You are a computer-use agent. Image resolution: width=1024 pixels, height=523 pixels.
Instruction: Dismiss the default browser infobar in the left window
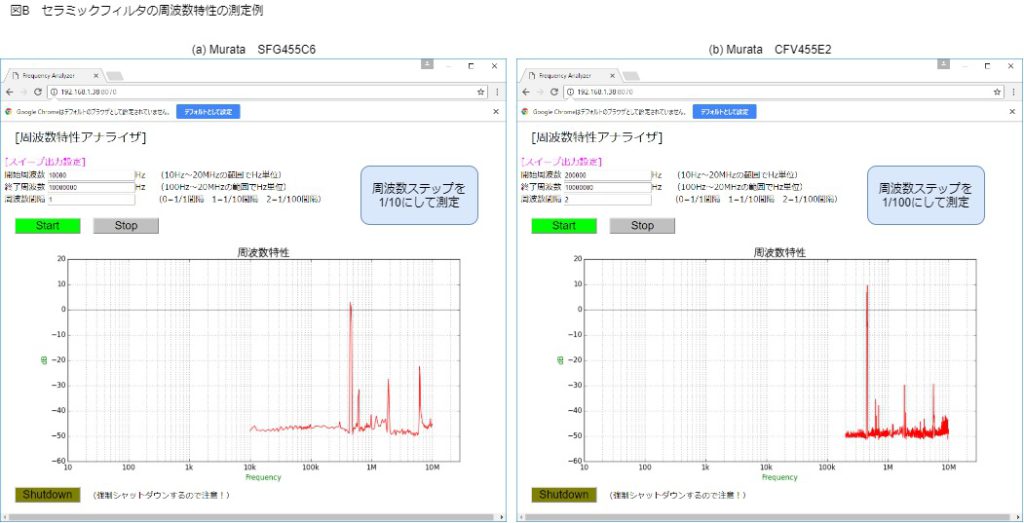click(x=496, y=111)
